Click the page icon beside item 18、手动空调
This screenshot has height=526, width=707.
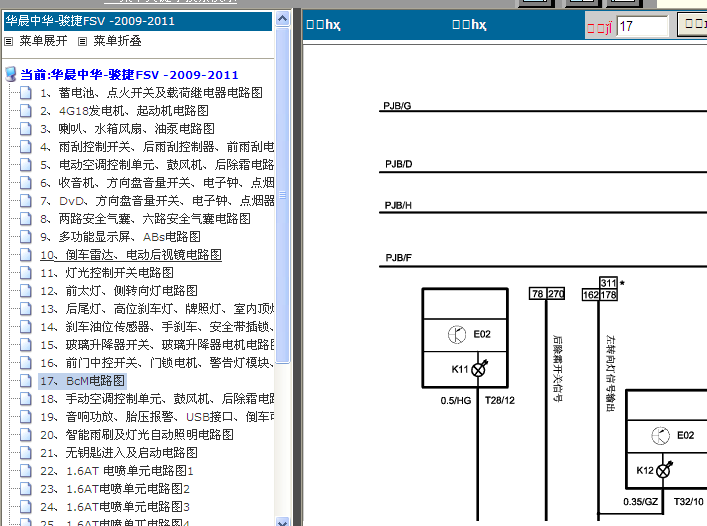pos(26,399)
